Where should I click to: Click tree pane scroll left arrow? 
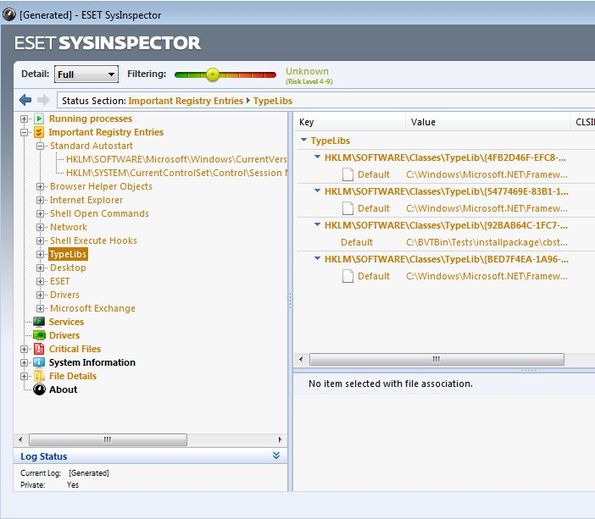coord(20,440)
